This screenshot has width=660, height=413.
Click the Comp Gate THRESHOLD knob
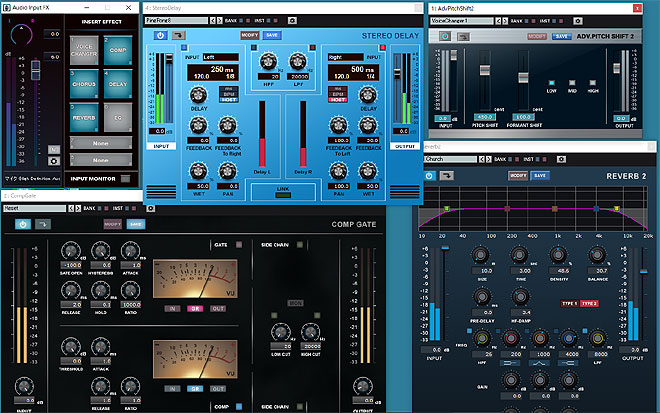point(71,347)
